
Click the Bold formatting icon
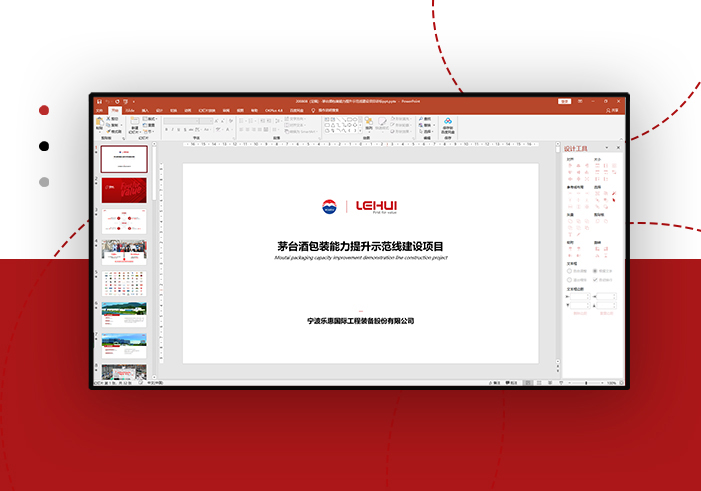(x=166, y=130)
